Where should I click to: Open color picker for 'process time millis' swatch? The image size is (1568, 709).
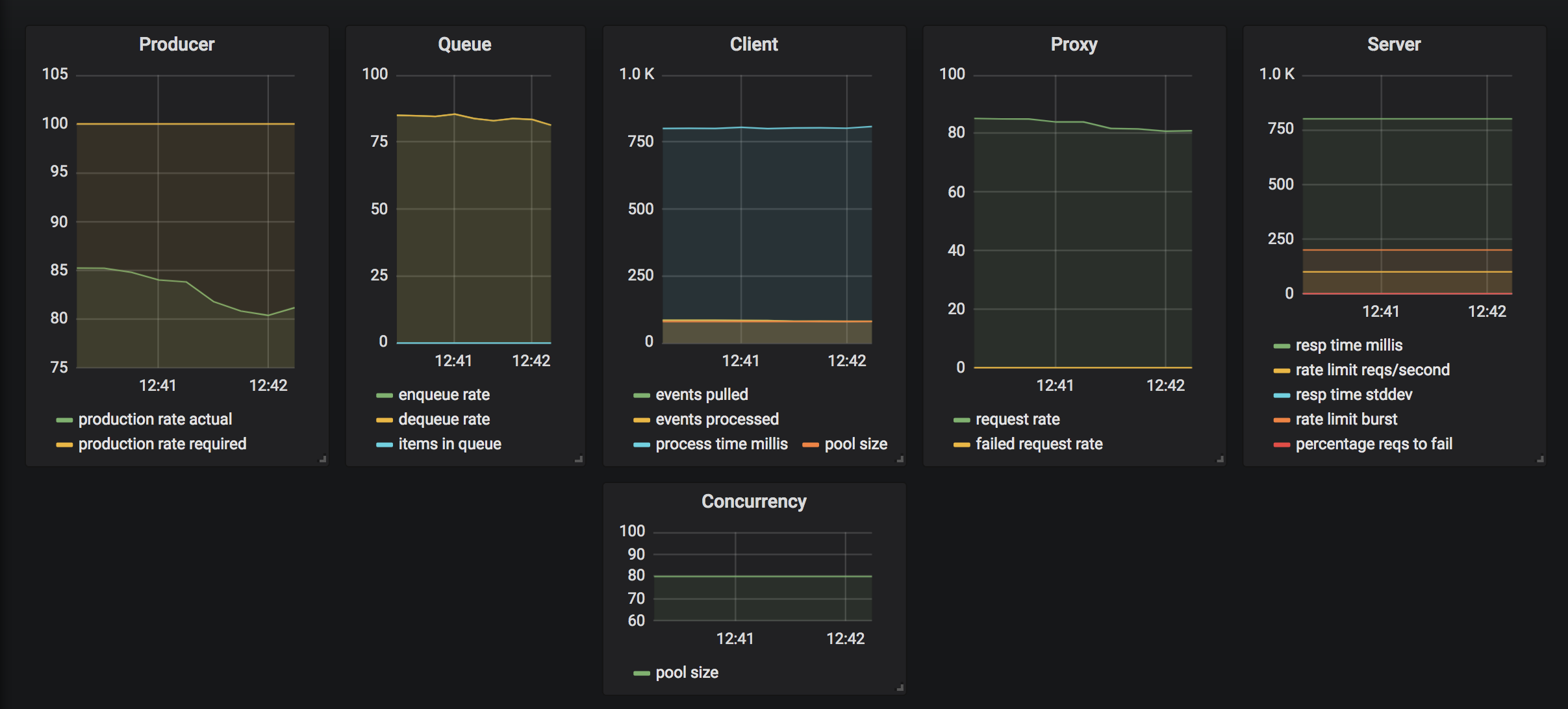[642, 445]
